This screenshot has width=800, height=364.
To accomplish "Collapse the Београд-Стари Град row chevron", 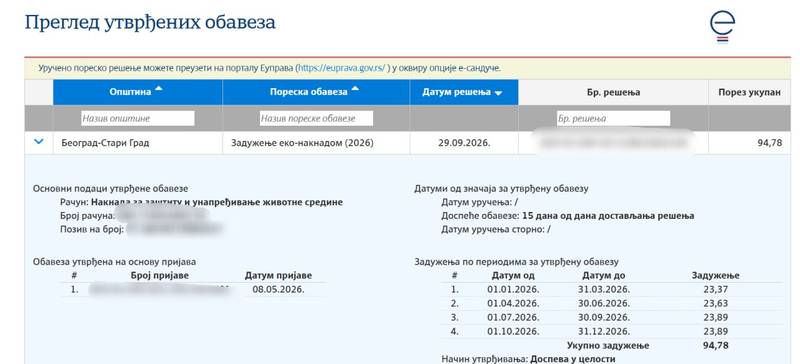I will 38,142.
